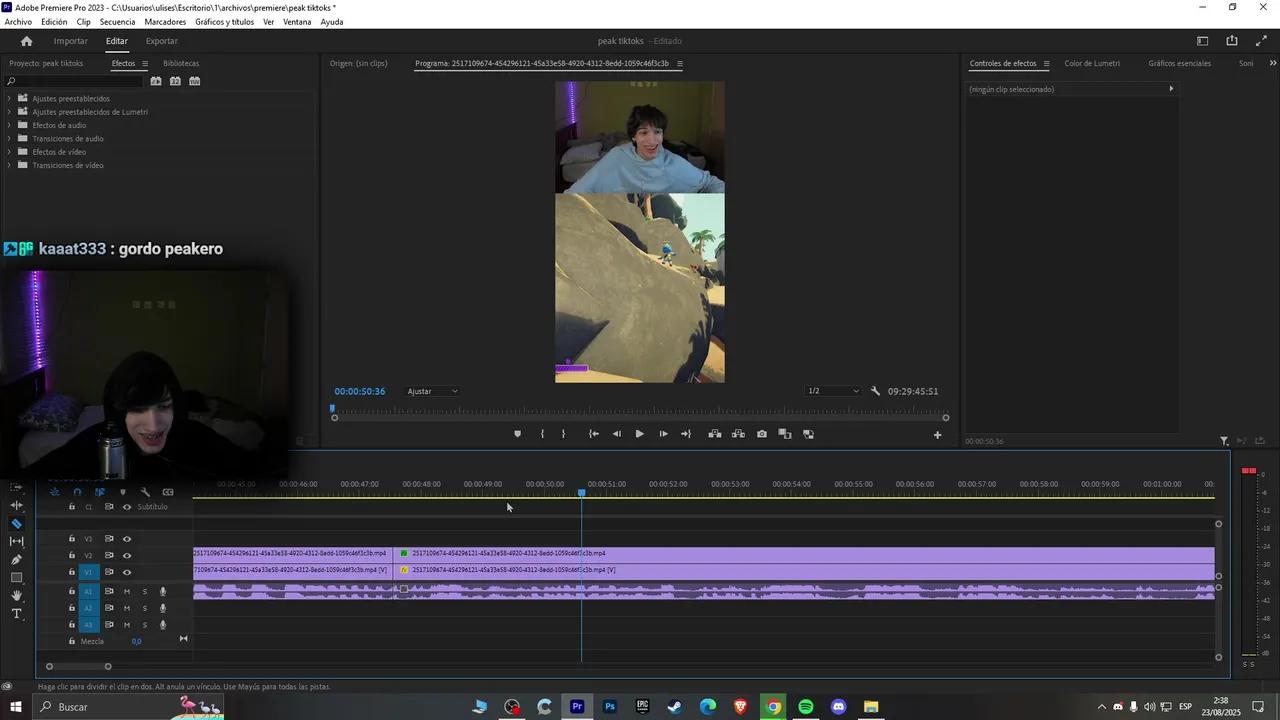
Task: Click the 32-bit Color effects filter icon
Action: coord(175,81)
